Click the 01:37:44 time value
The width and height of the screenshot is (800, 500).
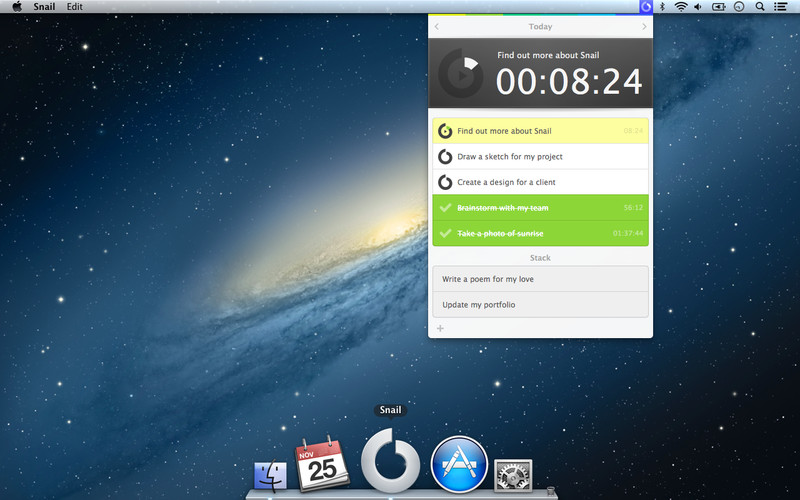point(628,233)
